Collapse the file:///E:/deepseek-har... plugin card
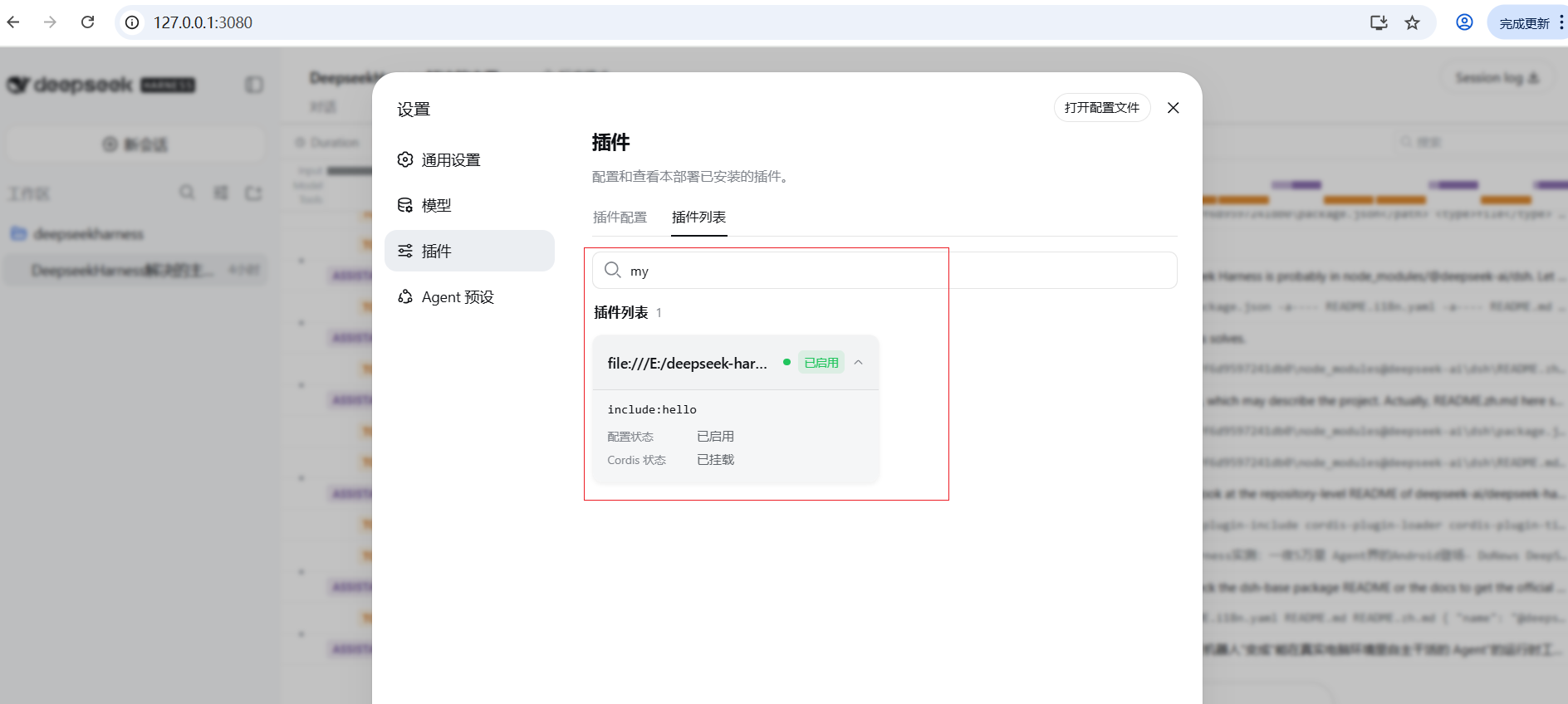1568x704 pixels. click(x=859, y=363)
